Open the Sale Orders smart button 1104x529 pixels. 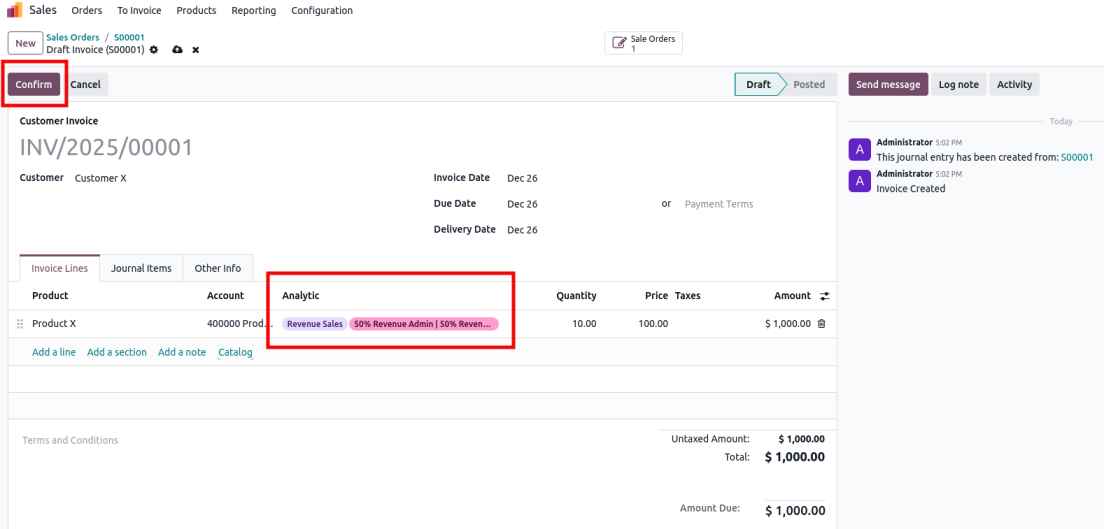pyautogui.click(x=644, y=43)
